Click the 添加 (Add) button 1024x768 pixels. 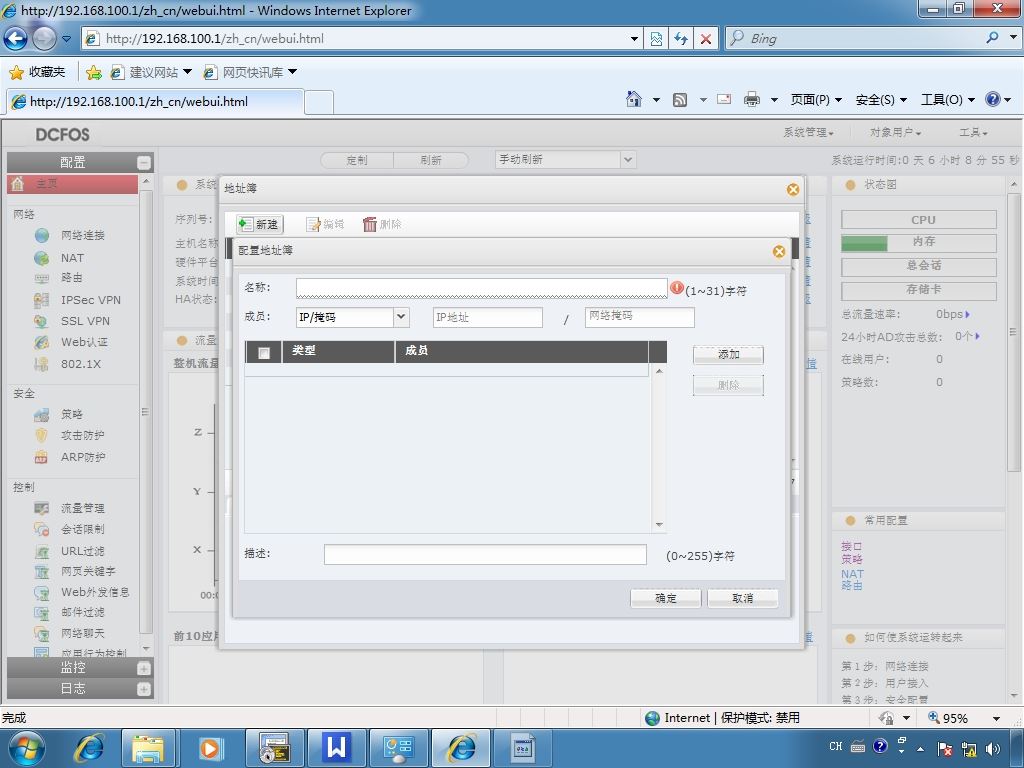(x=728, y=355)
